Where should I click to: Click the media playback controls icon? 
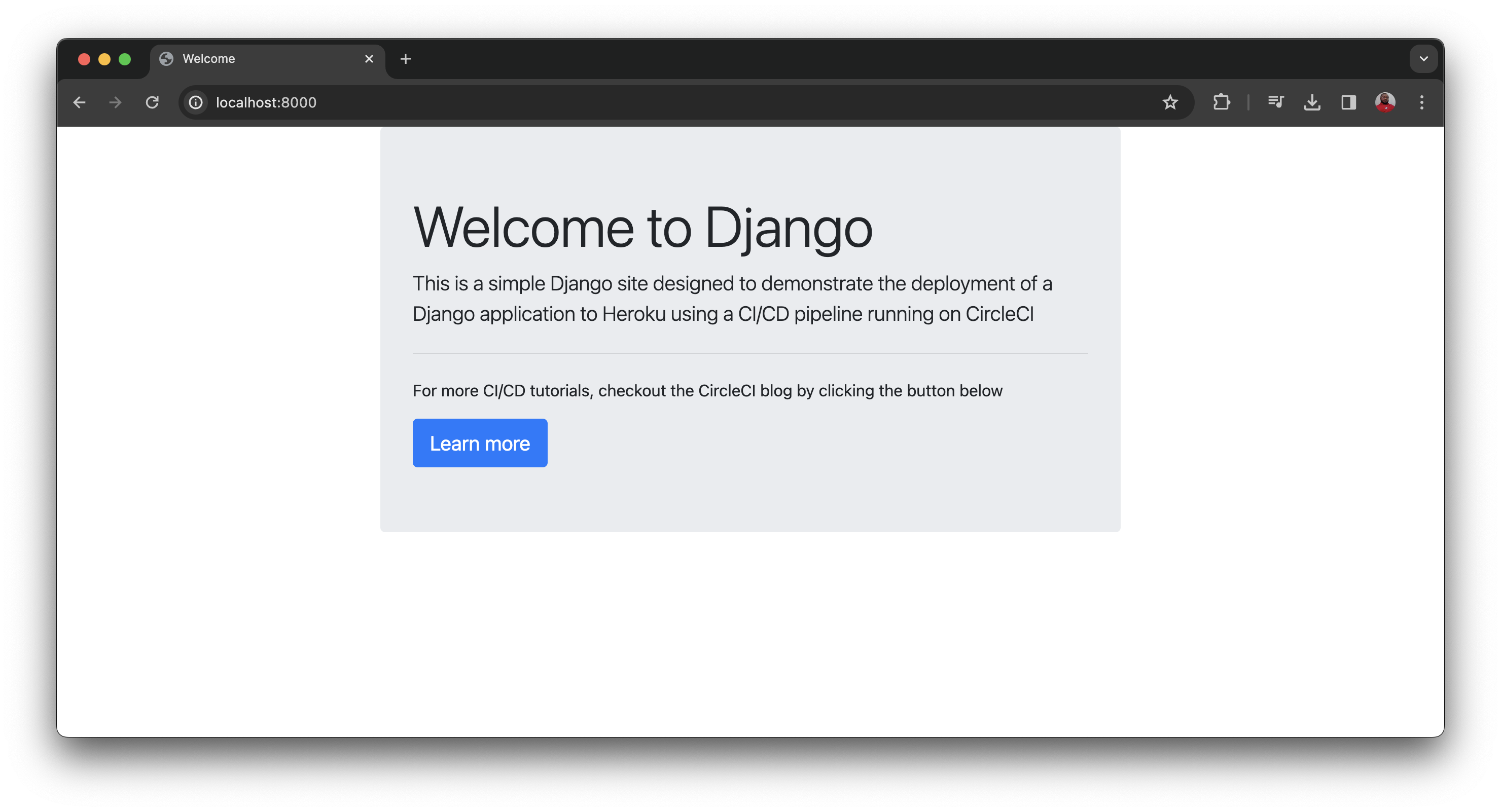[1276, 102]
